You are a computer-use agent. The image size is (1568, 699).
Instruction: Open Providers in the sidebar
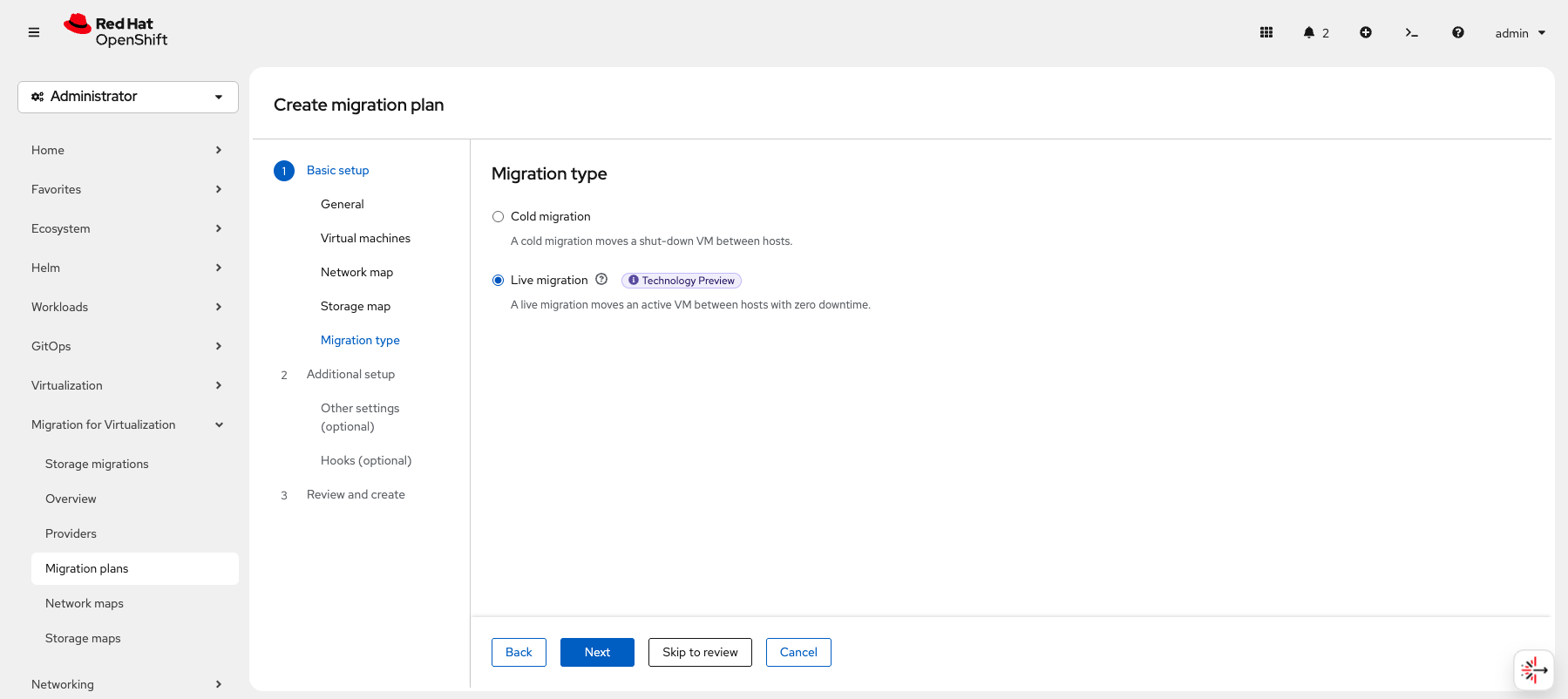click(71, 533)
